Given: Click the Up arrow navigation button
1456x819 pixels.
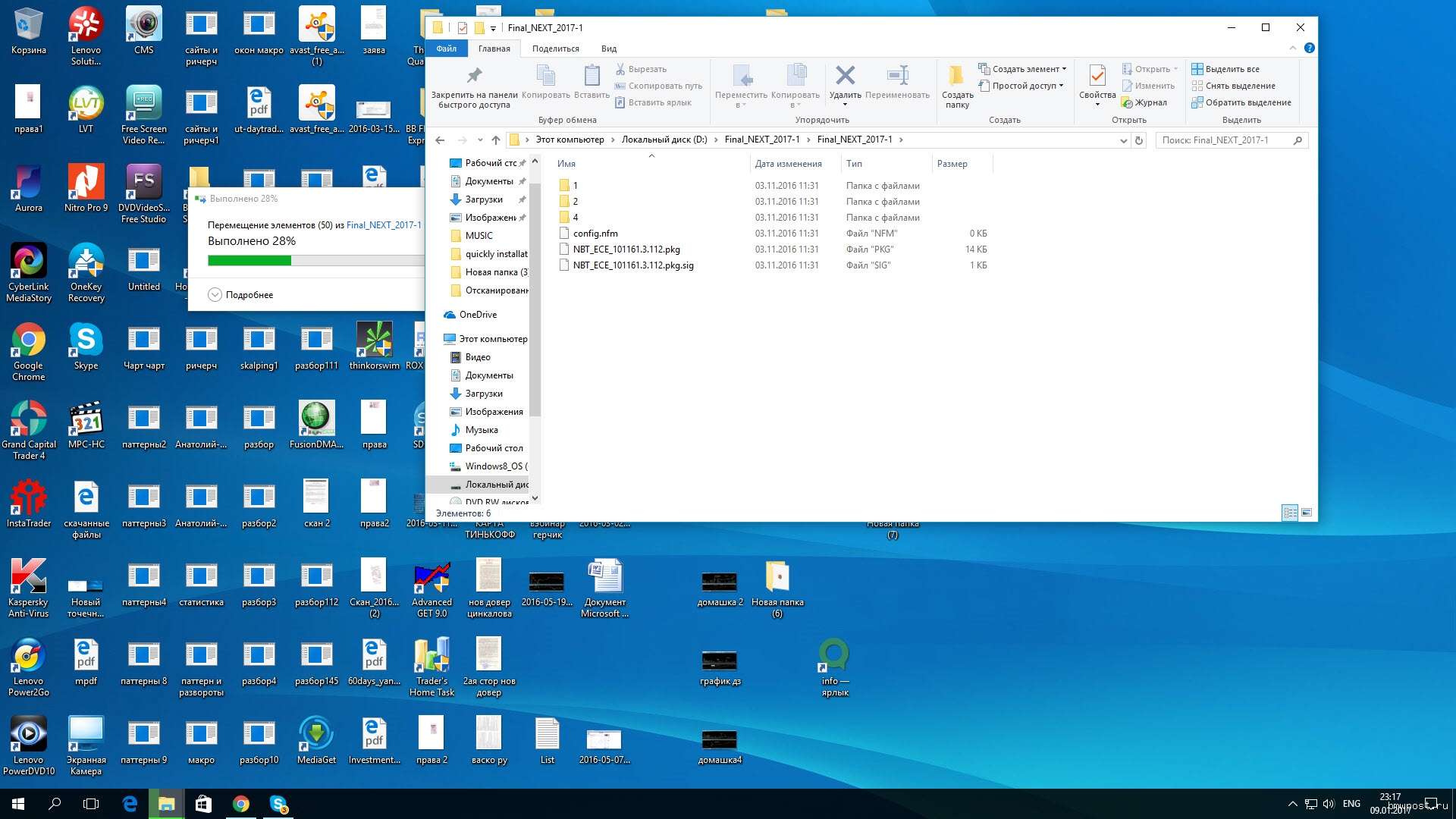Looking at the screenshot, I should pyautogui.click(x=495, y=140).
